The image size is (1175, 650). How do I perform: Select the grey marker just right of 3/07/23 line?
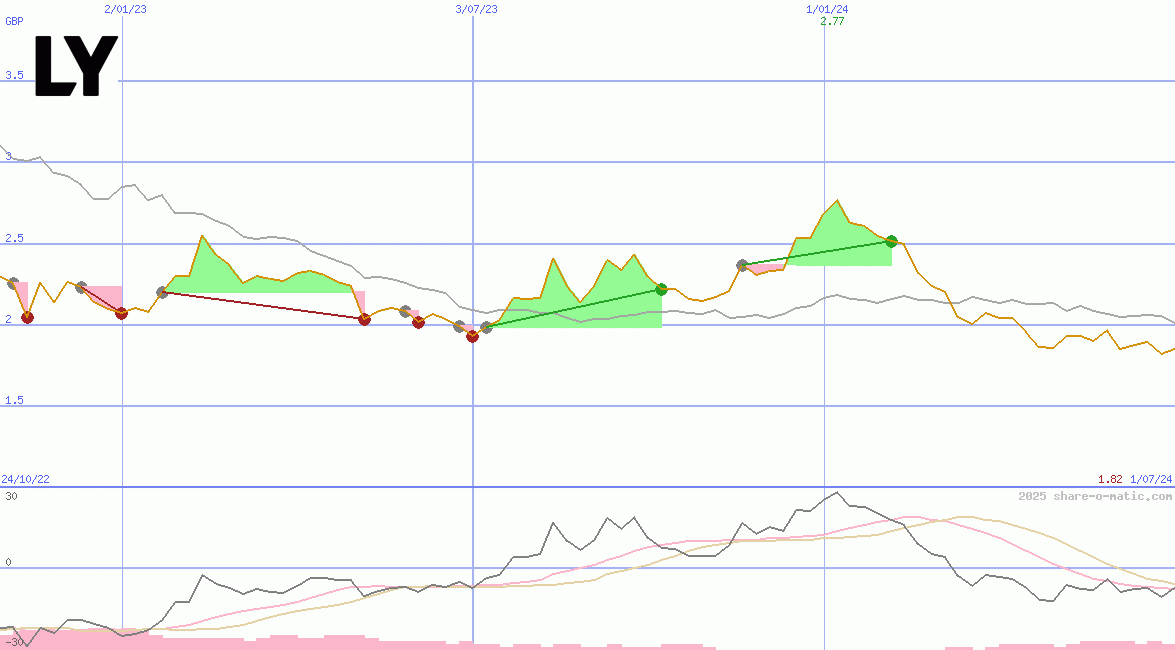[x=486, y=327]
